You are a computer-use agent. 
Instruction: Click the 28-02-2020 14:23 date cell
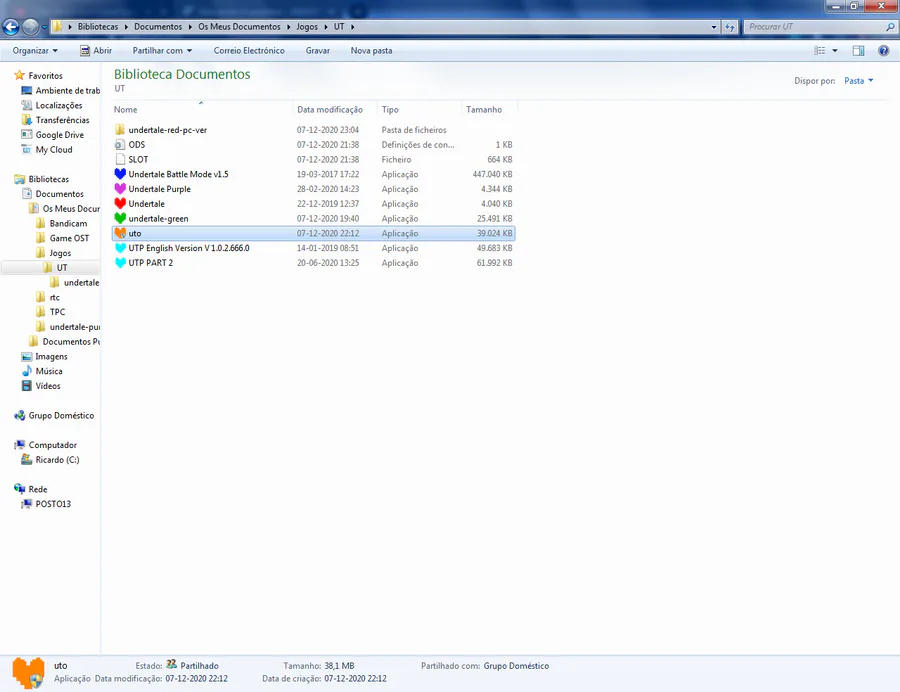[x=328, y=189]
